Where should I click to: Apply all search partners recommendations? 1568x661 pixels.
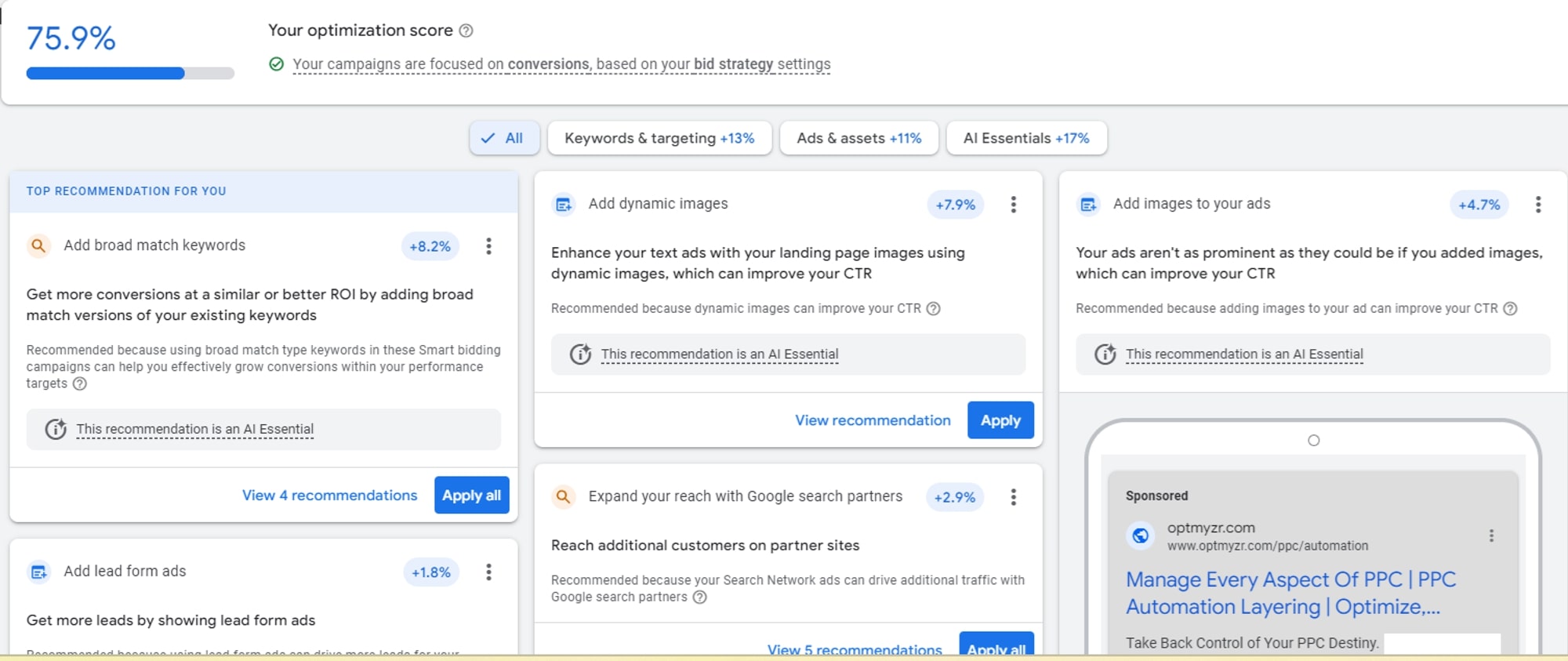coord(996,645)
